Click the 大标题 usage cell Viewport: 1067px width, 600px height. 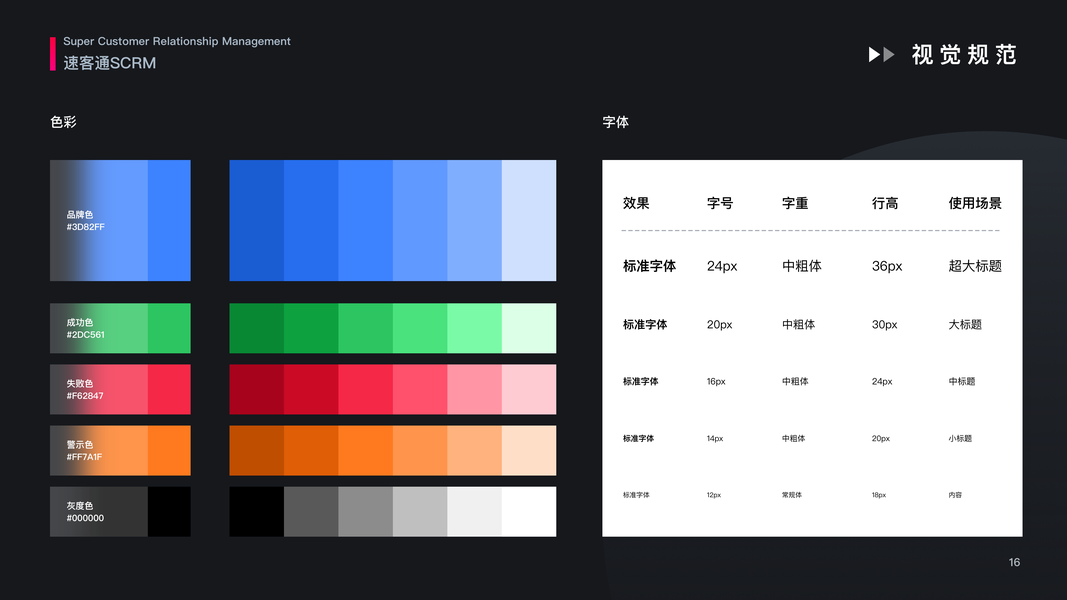[x=965, y=324]
